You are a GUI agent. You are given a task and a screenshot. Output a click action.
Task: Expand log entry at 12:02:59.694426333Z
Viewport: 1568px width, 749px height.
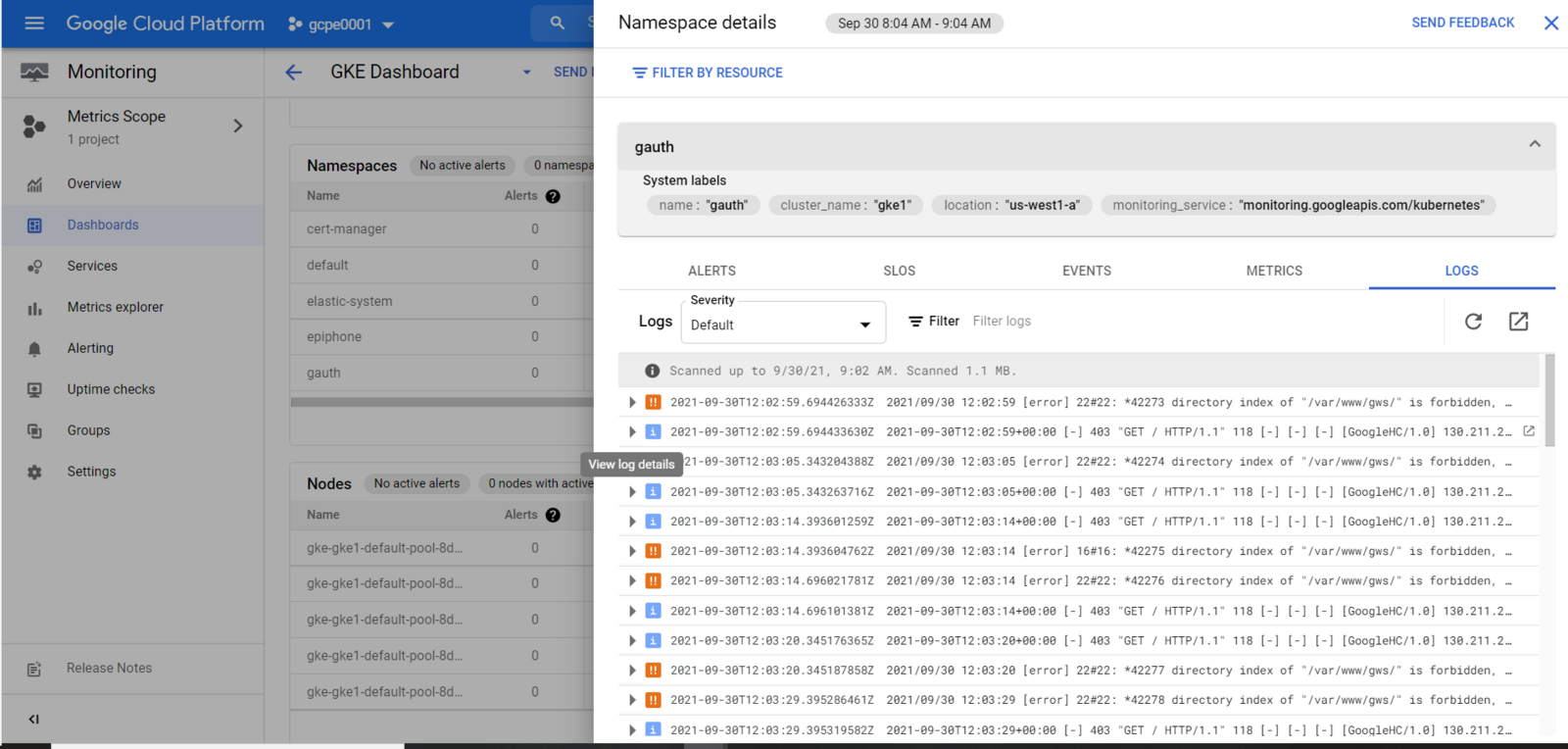[x=632, y=402]
